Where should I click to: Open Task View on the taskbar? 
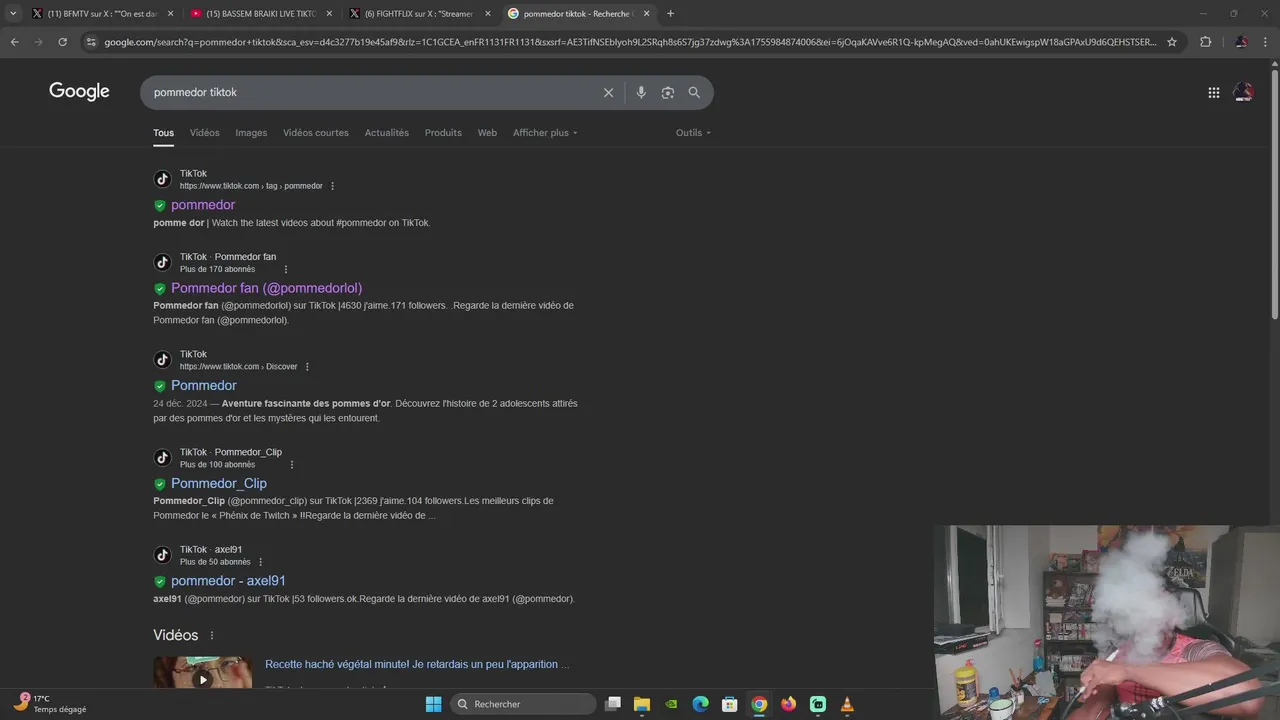pyautogui.click(x=613, y=704)
